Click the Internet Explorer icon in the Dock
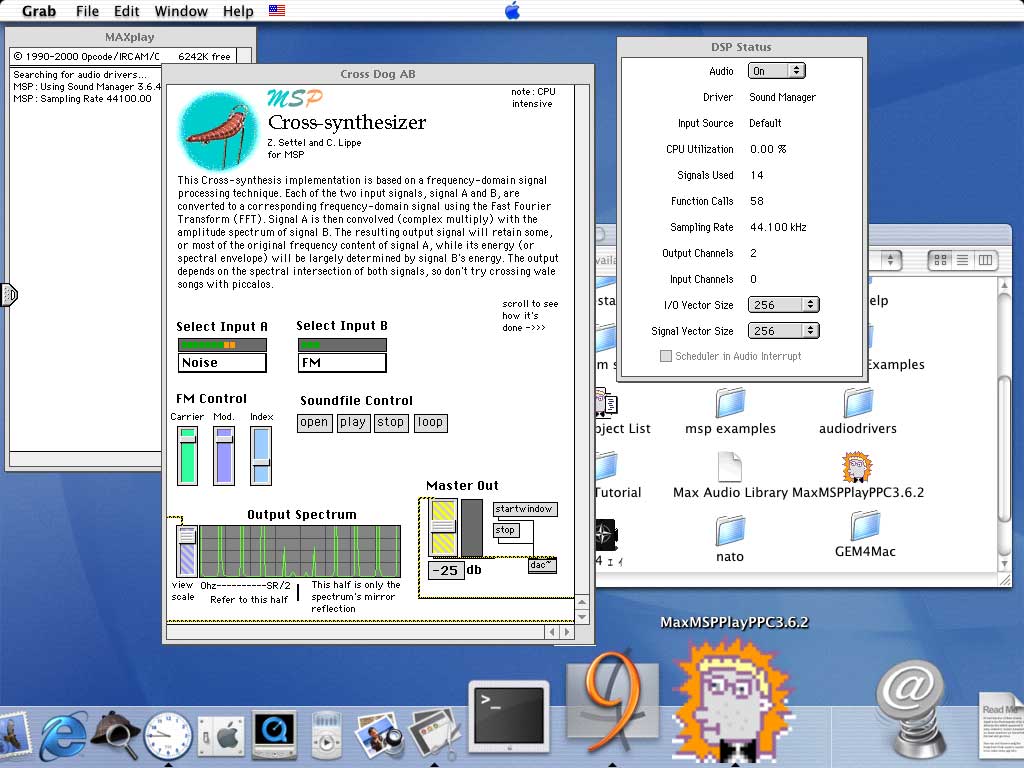The image size is (1024, 768). (63, 737)
